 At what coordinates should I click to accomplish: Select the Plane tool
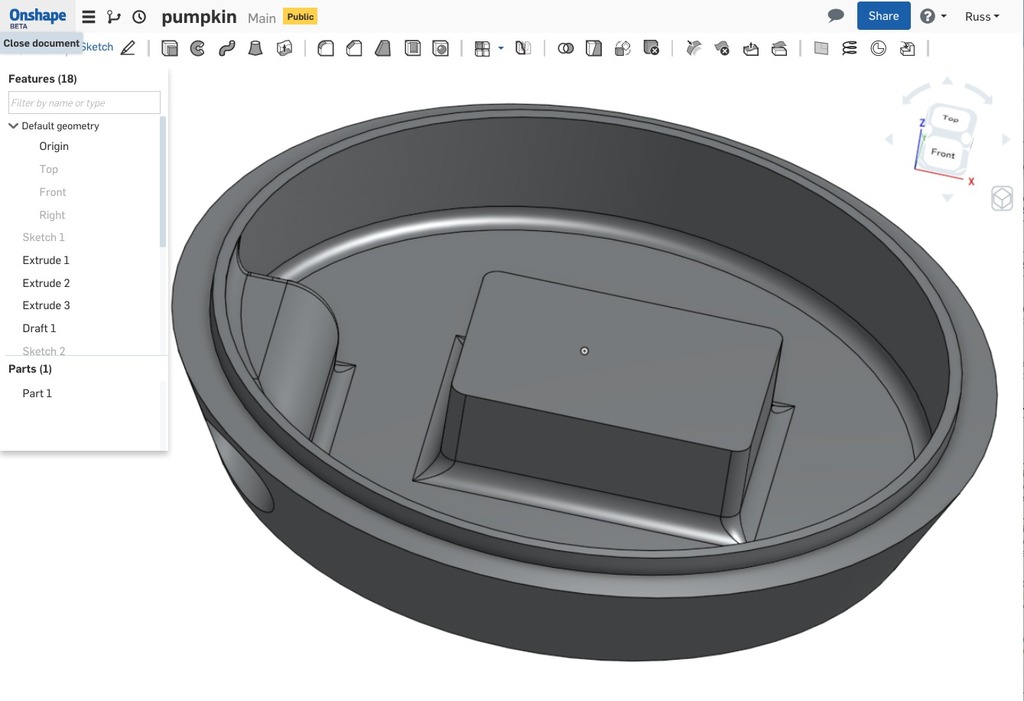(821, 48)
